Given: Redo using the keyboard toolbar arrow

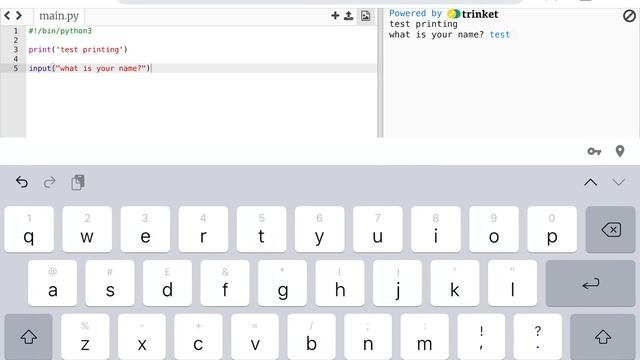Looking at the screenshot, I should (x=49, y=182).
